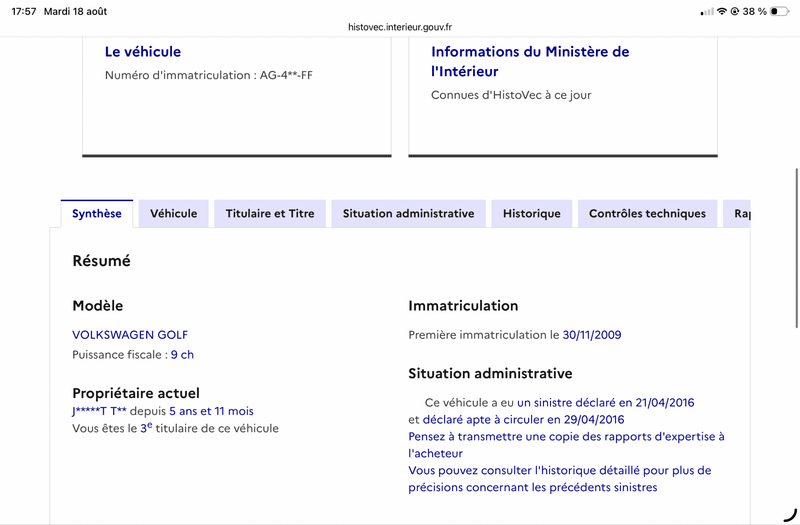Click the first registration date 30/11/2009
The height and width of the screenshot is (525, 800).
tap(592, 335)
